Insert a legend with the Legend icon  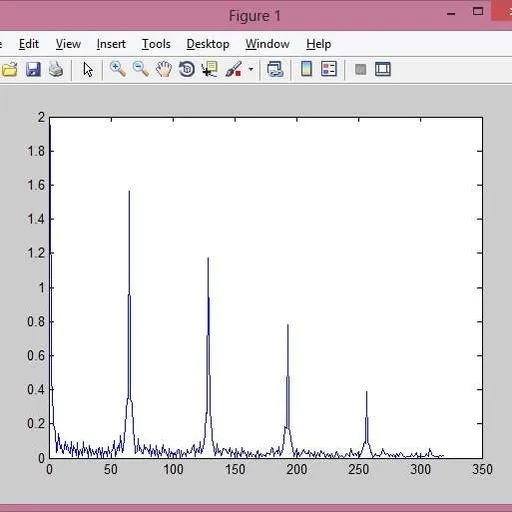click(329, 69)
